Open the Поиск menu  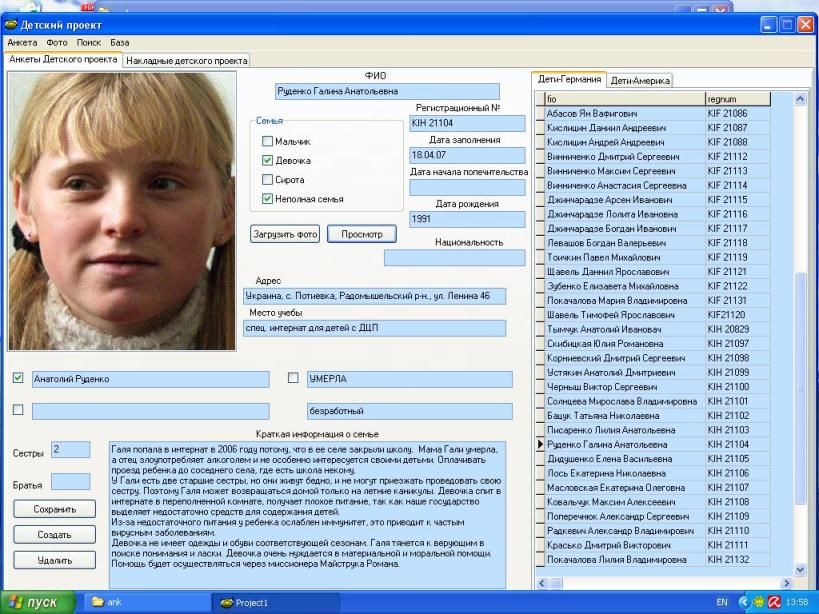[x=88, y=42]
